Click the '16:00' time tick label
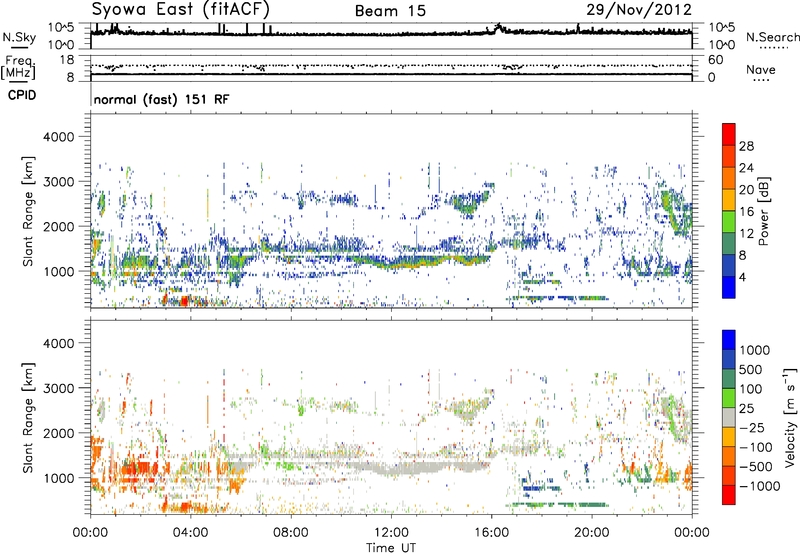The width and height of the screenshot is (800, 554). [491, 533]
